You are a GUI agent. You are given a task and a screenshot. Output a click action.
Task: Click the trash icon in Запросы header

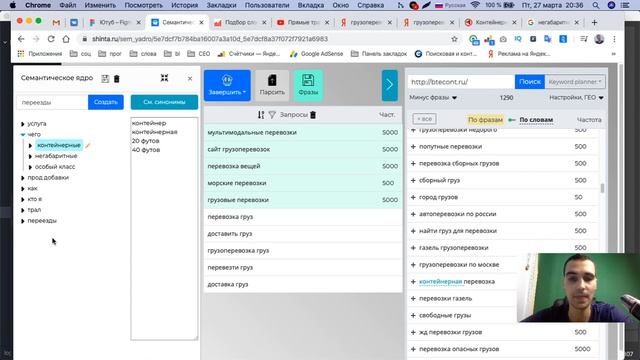click(x=313, y=115)
